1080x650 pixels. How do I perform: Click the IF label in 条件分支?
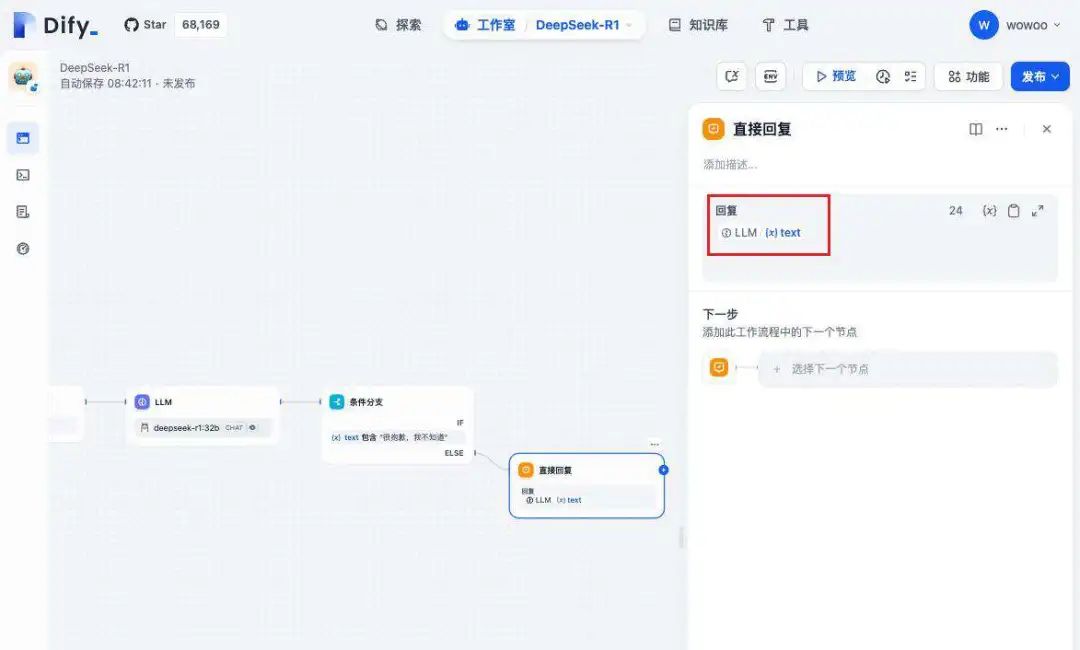tap(460, 423)
